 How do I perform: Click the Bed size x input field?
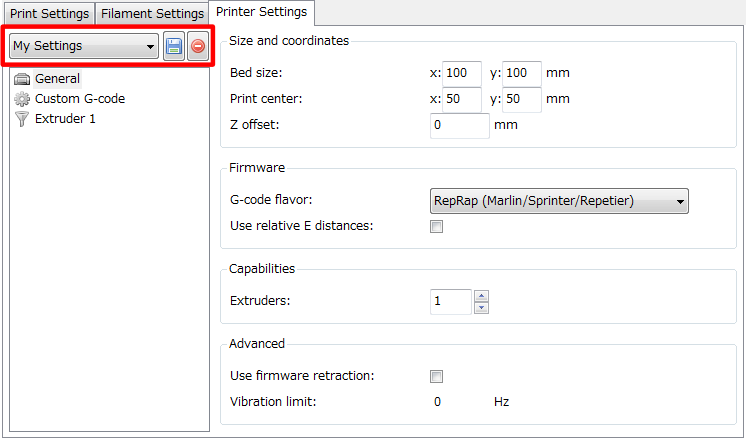462,73
